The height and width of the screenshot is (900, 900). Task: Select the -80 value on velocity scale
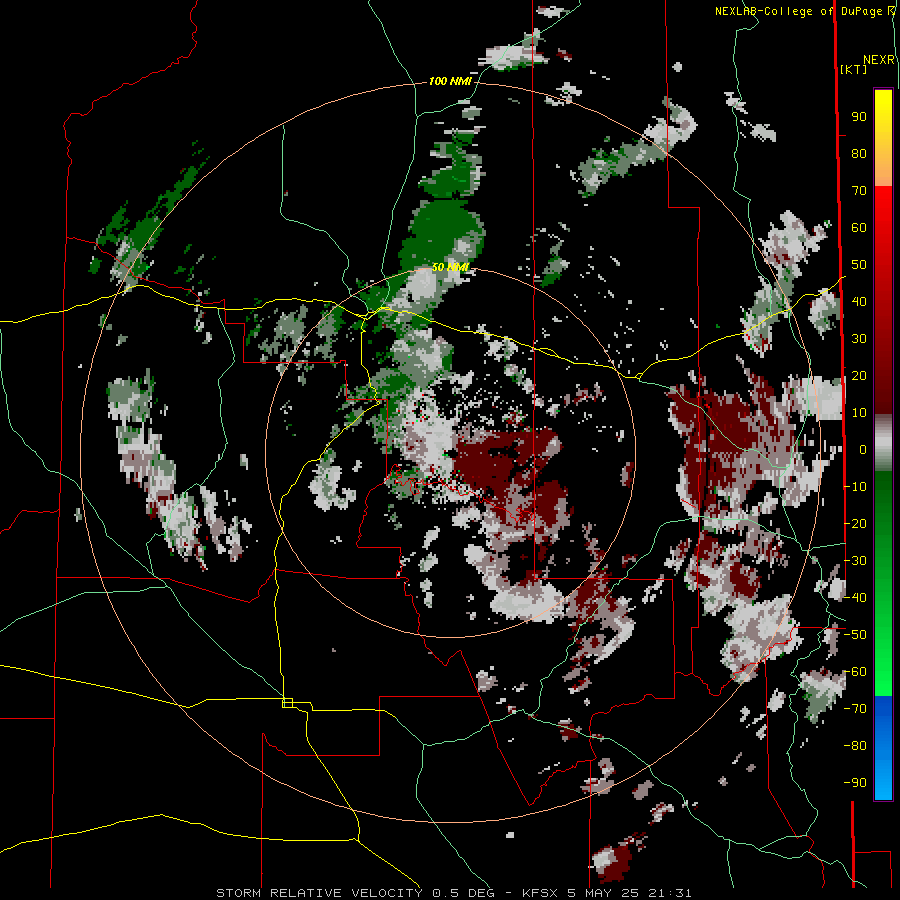point(855,746)
